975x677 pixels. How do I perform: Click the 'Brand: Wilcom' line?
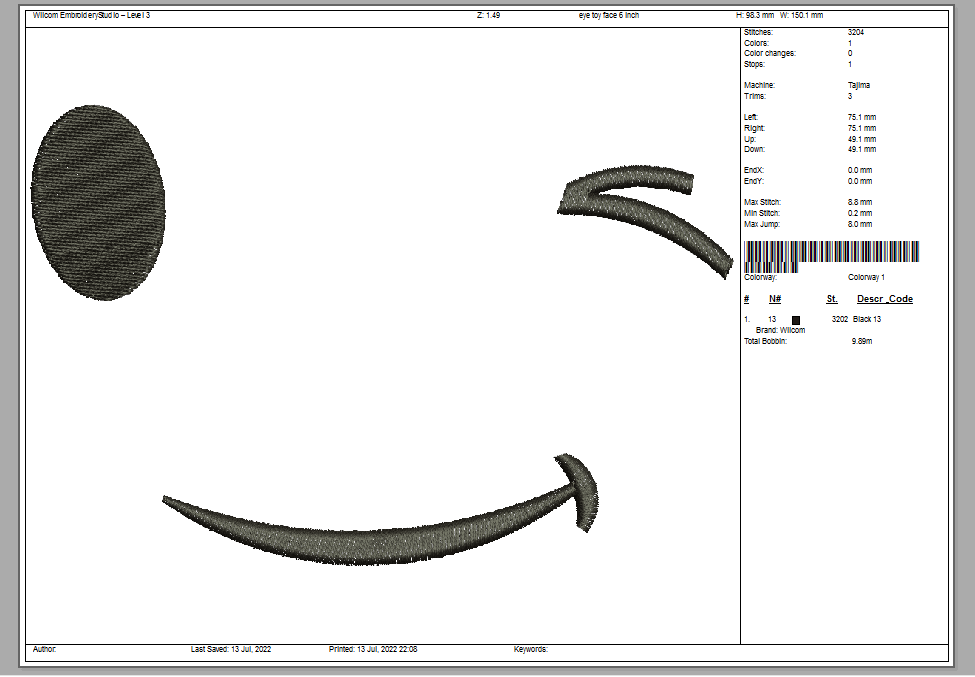(780, 331)
